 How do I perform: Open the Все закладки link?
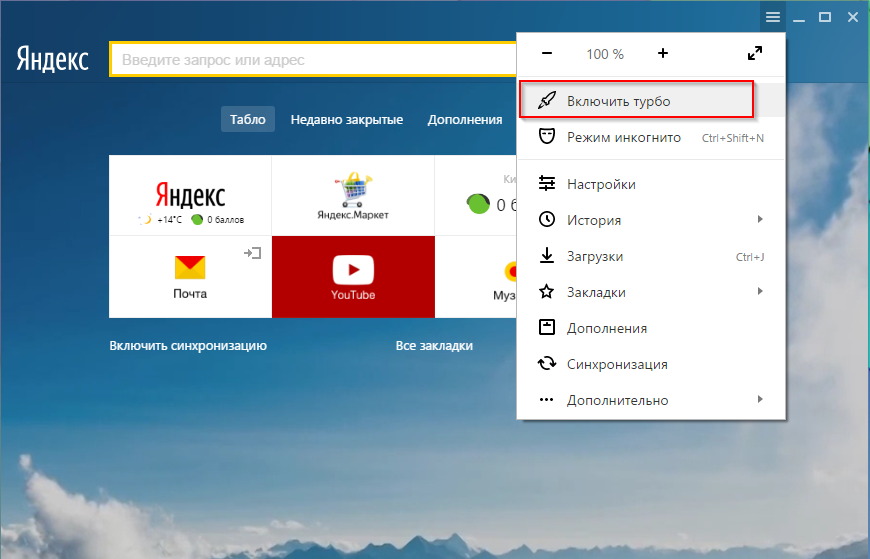(434, 346)
